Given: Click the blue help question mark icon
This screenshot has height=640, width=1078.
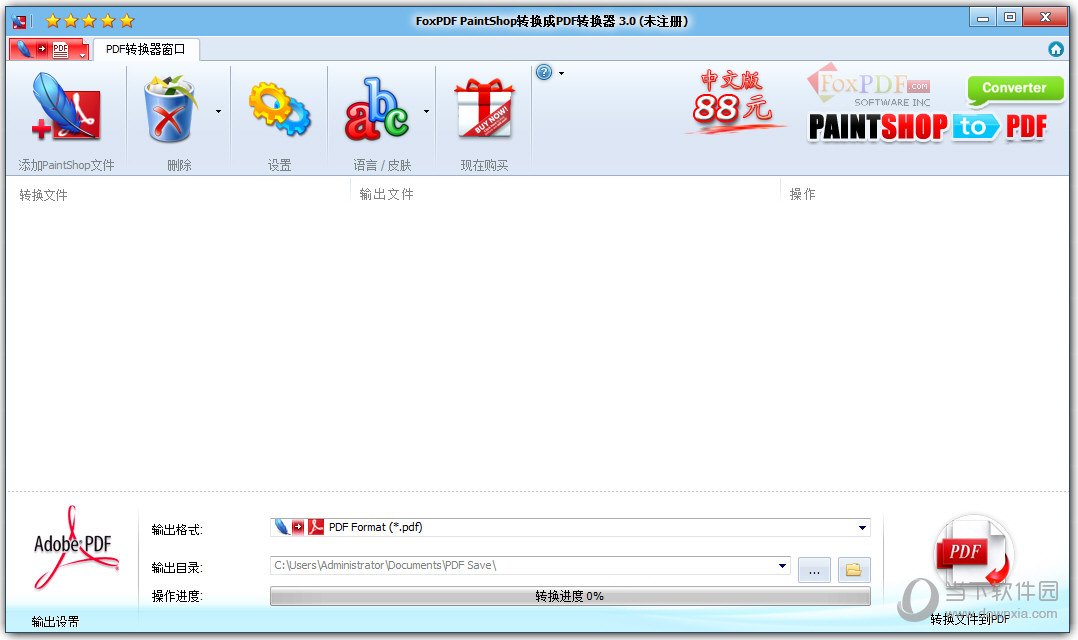Looking at the screenshot, I should coord(544,72).
